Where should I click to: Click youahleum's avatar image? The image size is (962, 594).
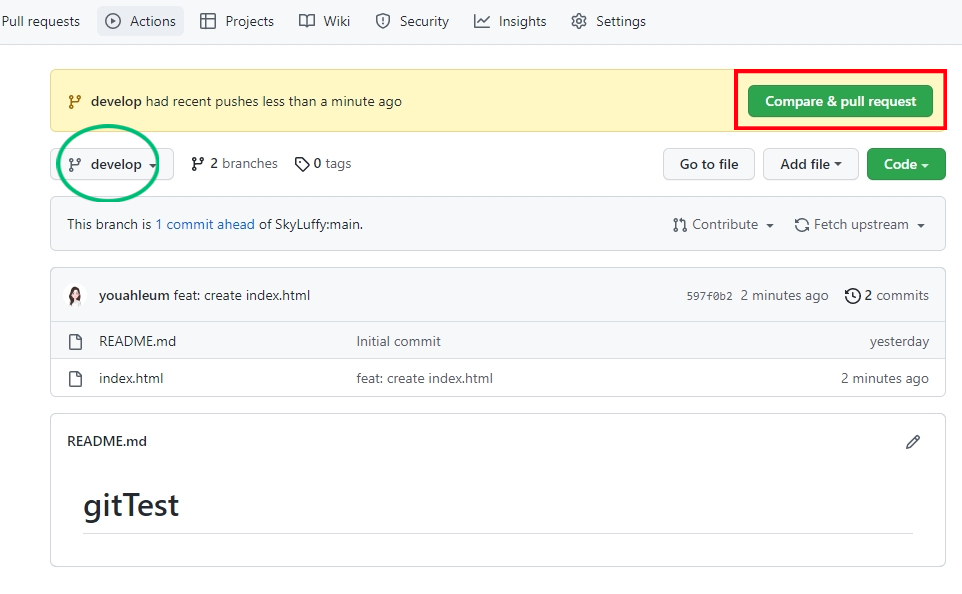coord(75,296)
